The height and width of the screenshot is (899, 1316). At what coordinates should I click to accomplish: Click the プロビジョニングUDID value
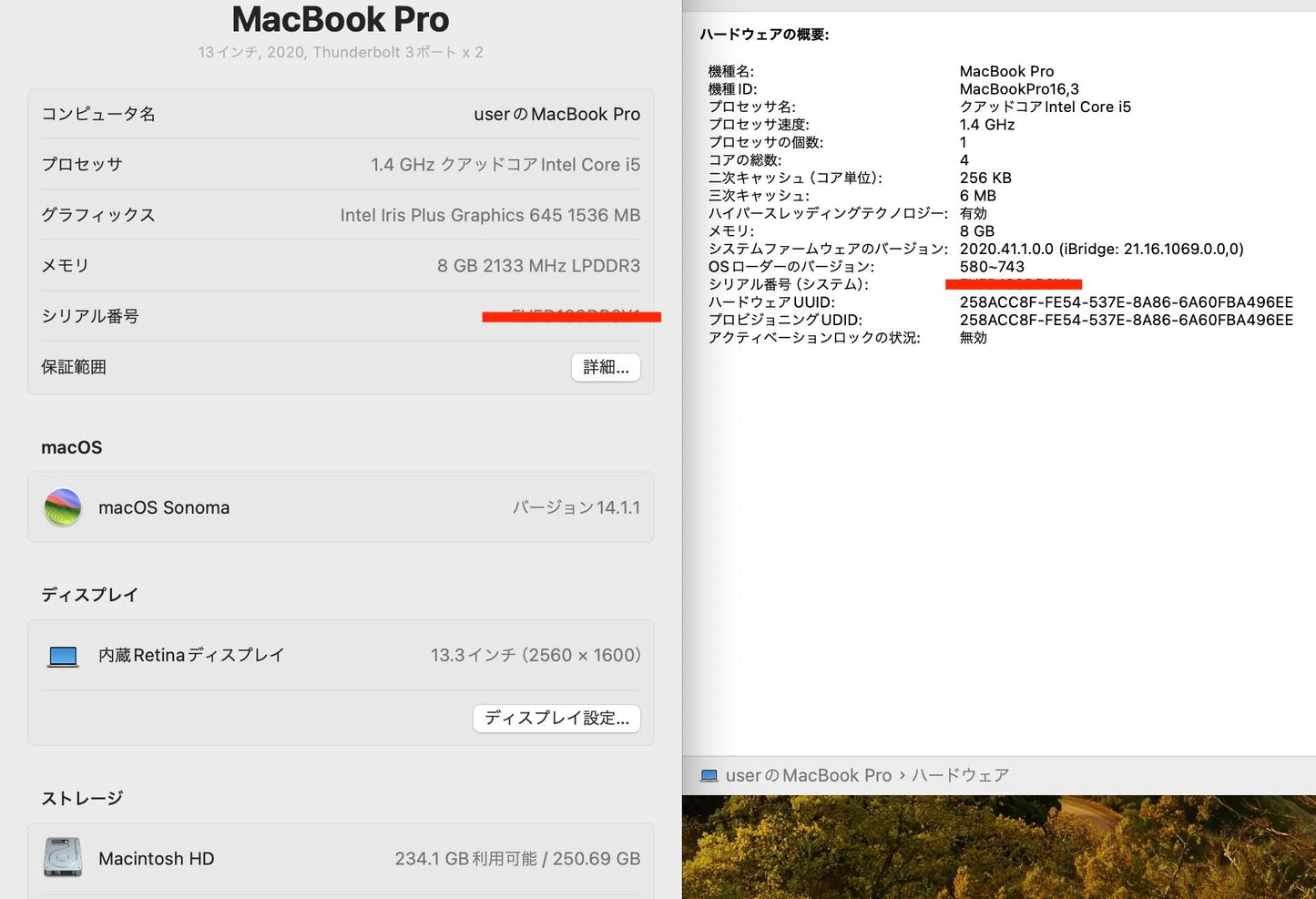pyautogui.click(x=1127, y=320)
